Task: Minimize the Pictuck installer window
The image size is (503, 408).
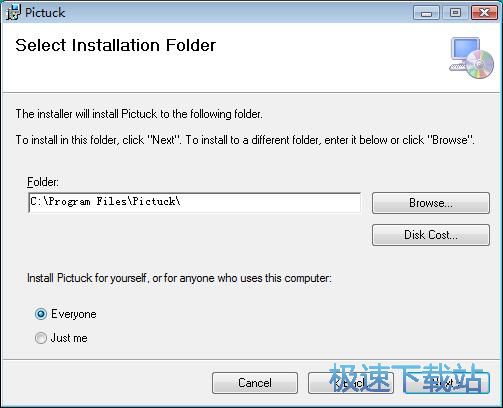Action: [426, 13]
